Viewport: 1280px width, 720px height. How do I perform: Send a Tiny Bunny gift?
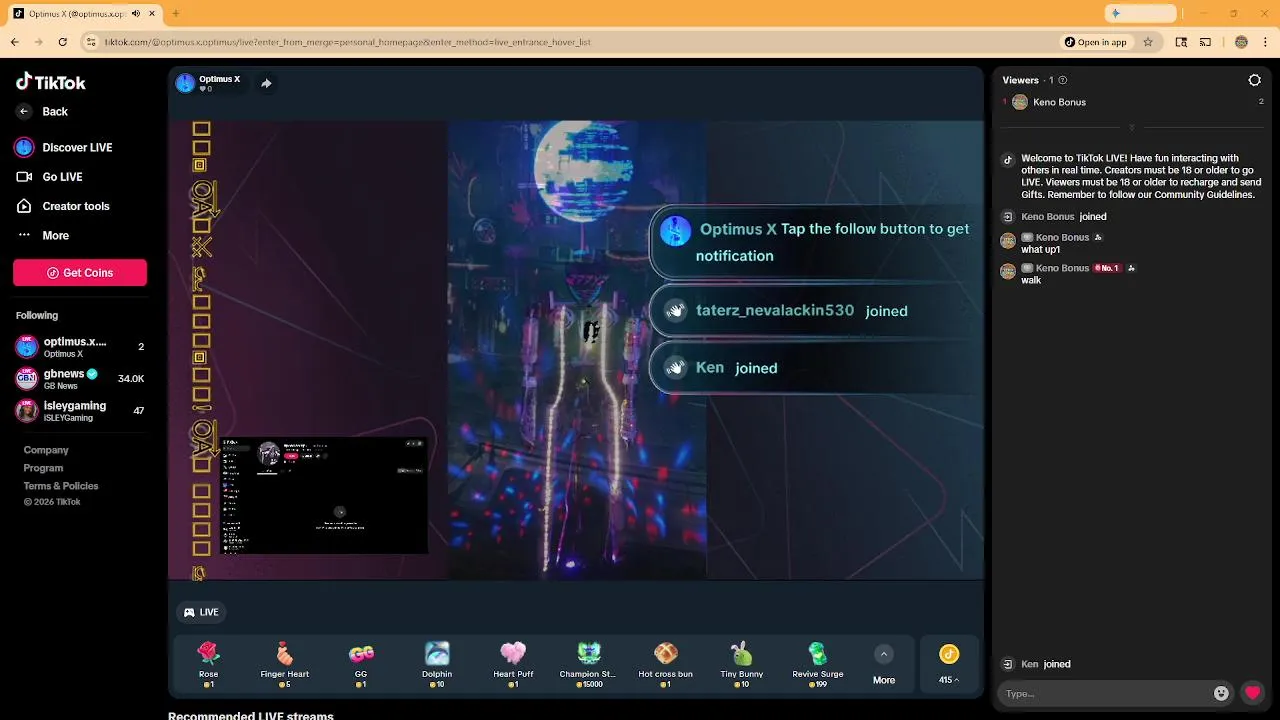click(742, 665)
